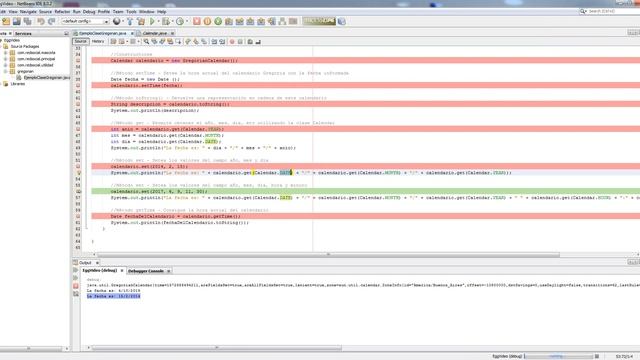Click the orange Pause debugger icon

coord(207,21)
